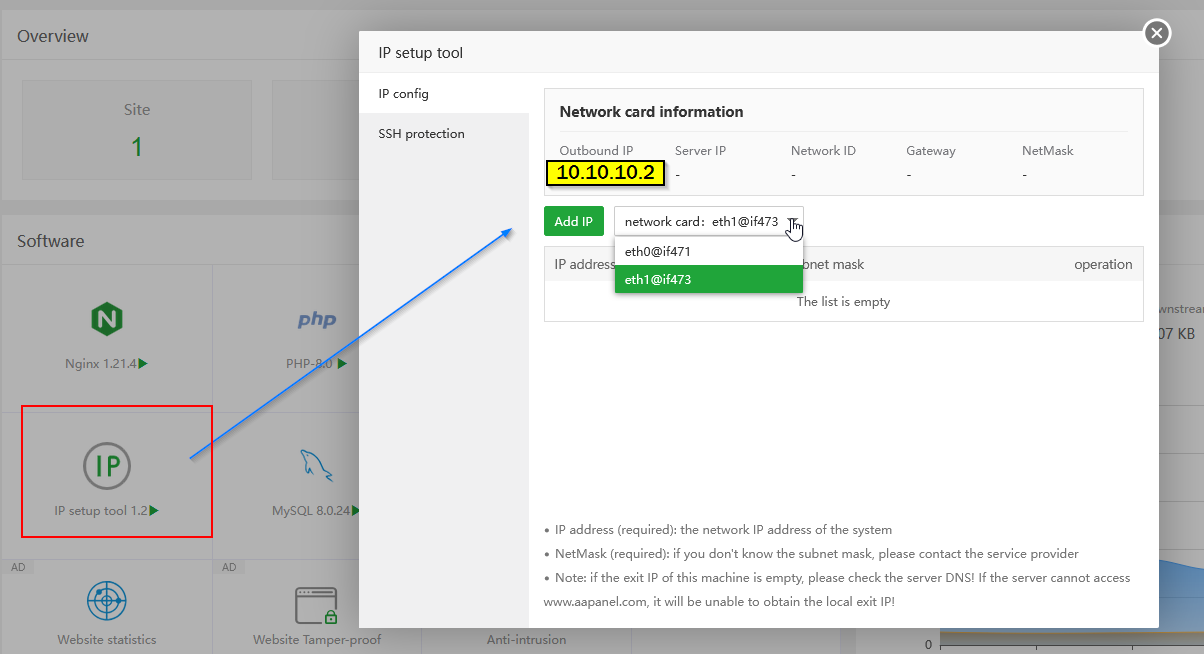Screen dimensions: 1204x654
Task: Click the MySQL 8.0.24 label
Action: coord(311,511)
